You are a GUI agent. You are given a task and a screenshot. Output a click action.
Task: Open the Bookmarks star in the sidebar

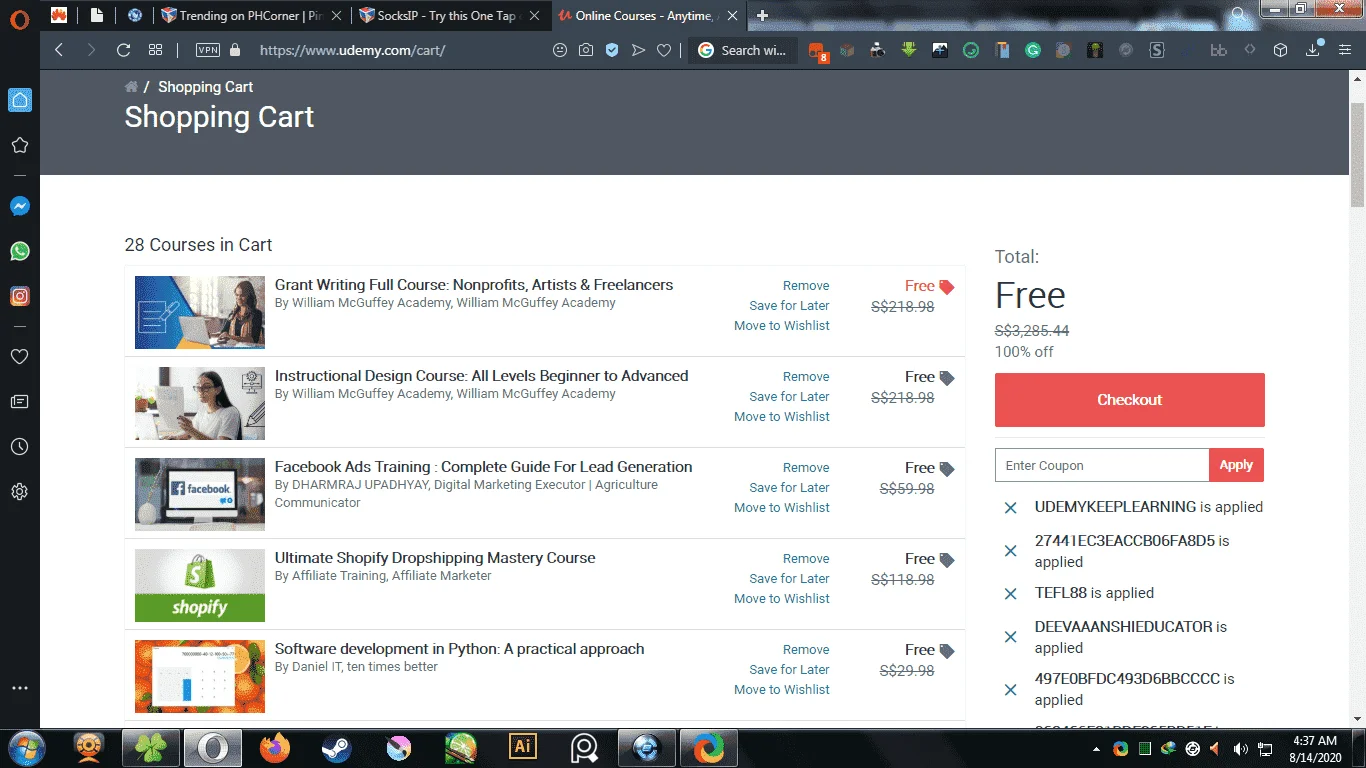coord(20,145)
